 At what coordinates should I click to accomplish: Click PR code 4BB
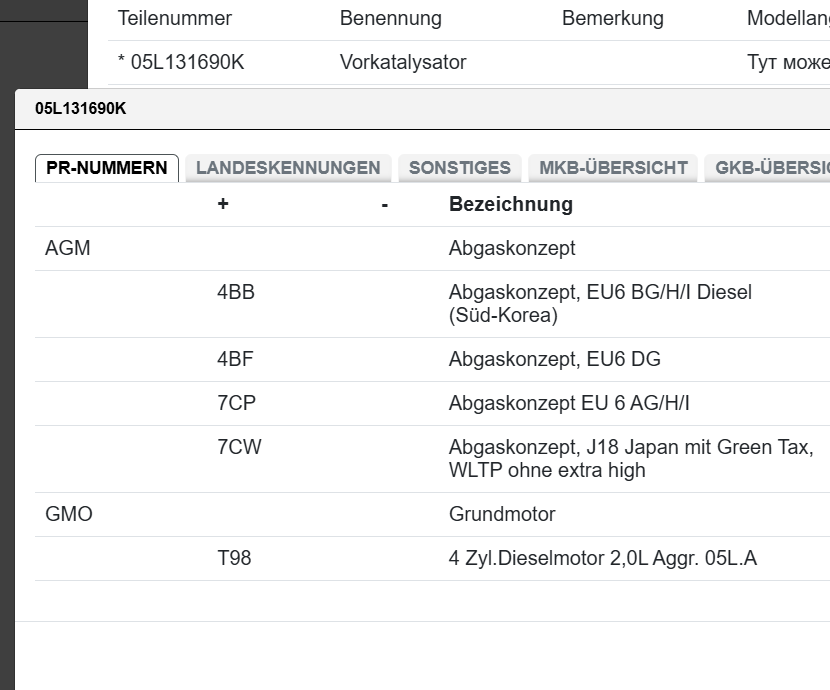coord(236,292)
